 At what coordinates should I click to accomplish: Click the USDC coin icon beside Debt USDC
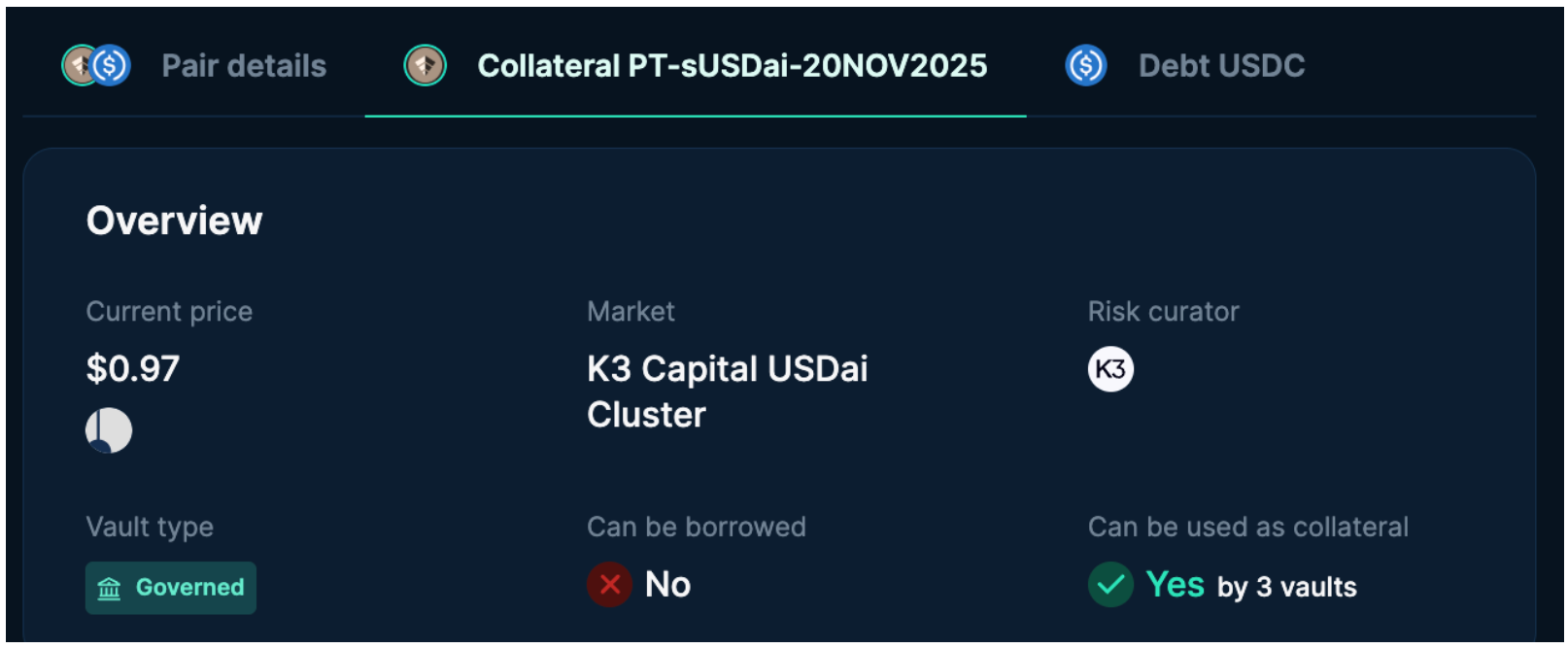1085,66
